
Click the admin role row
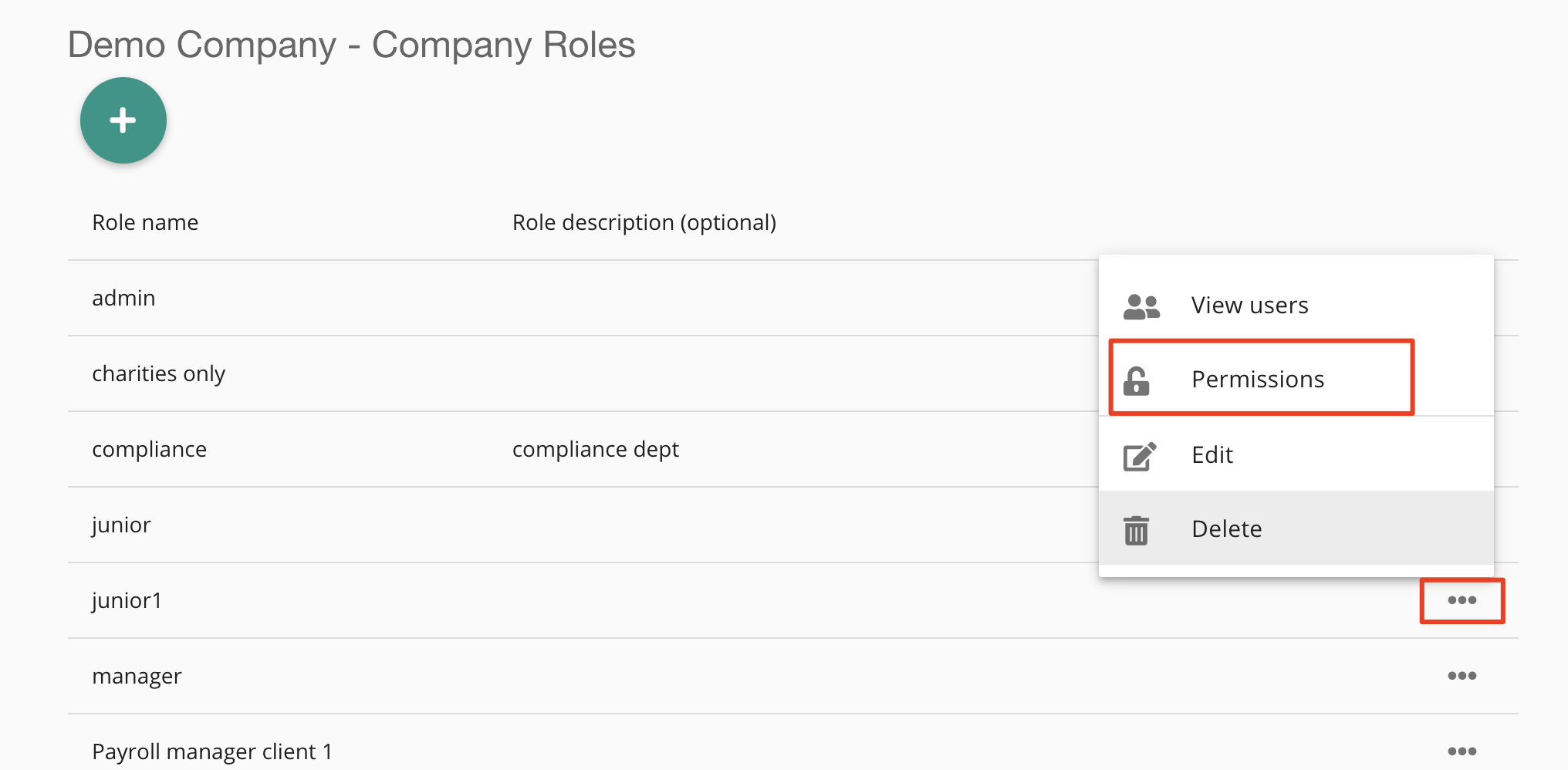tap(123, 298)
